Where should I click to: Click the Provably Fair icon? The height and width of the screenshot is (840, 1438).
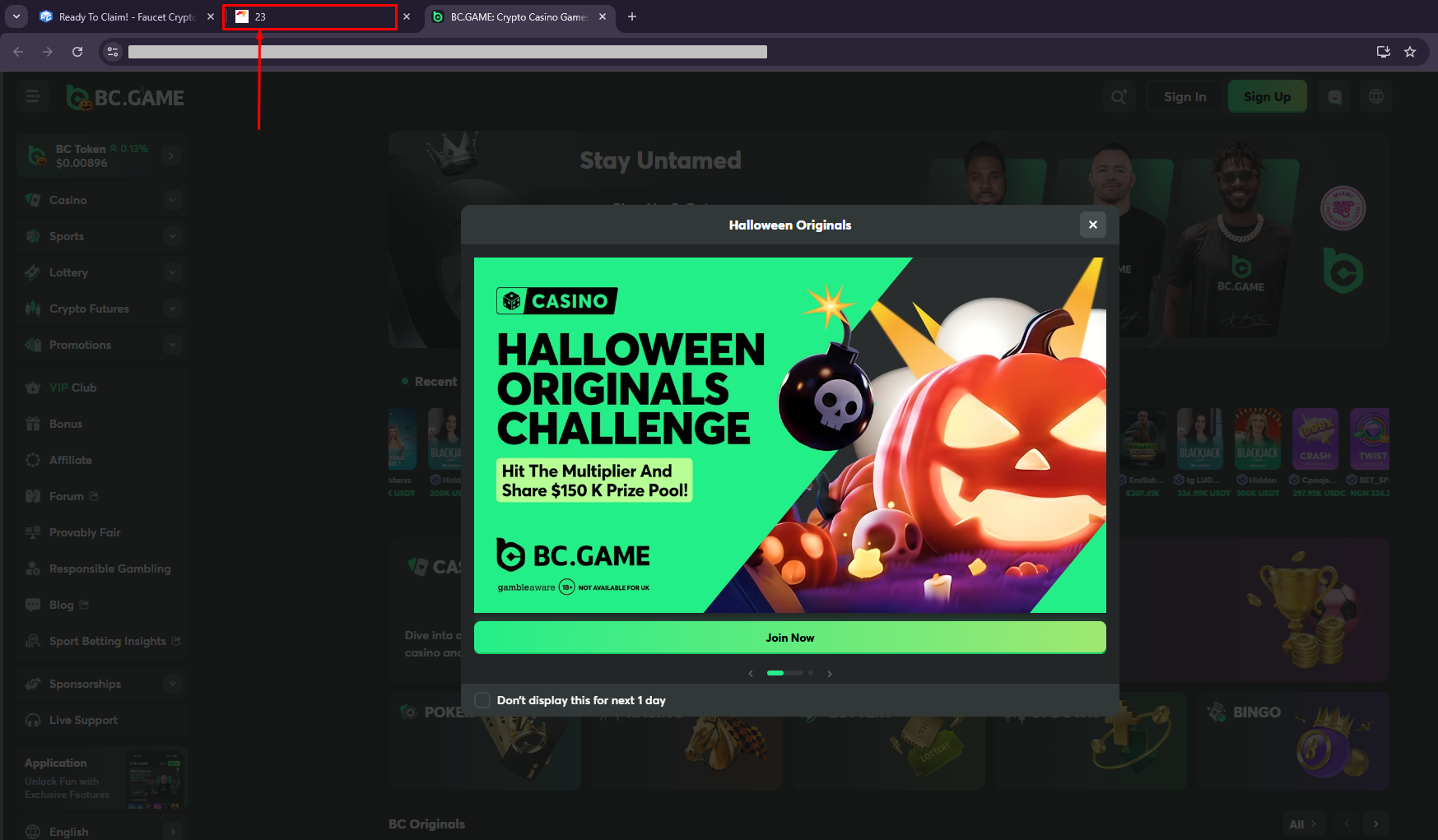(33, 532)
